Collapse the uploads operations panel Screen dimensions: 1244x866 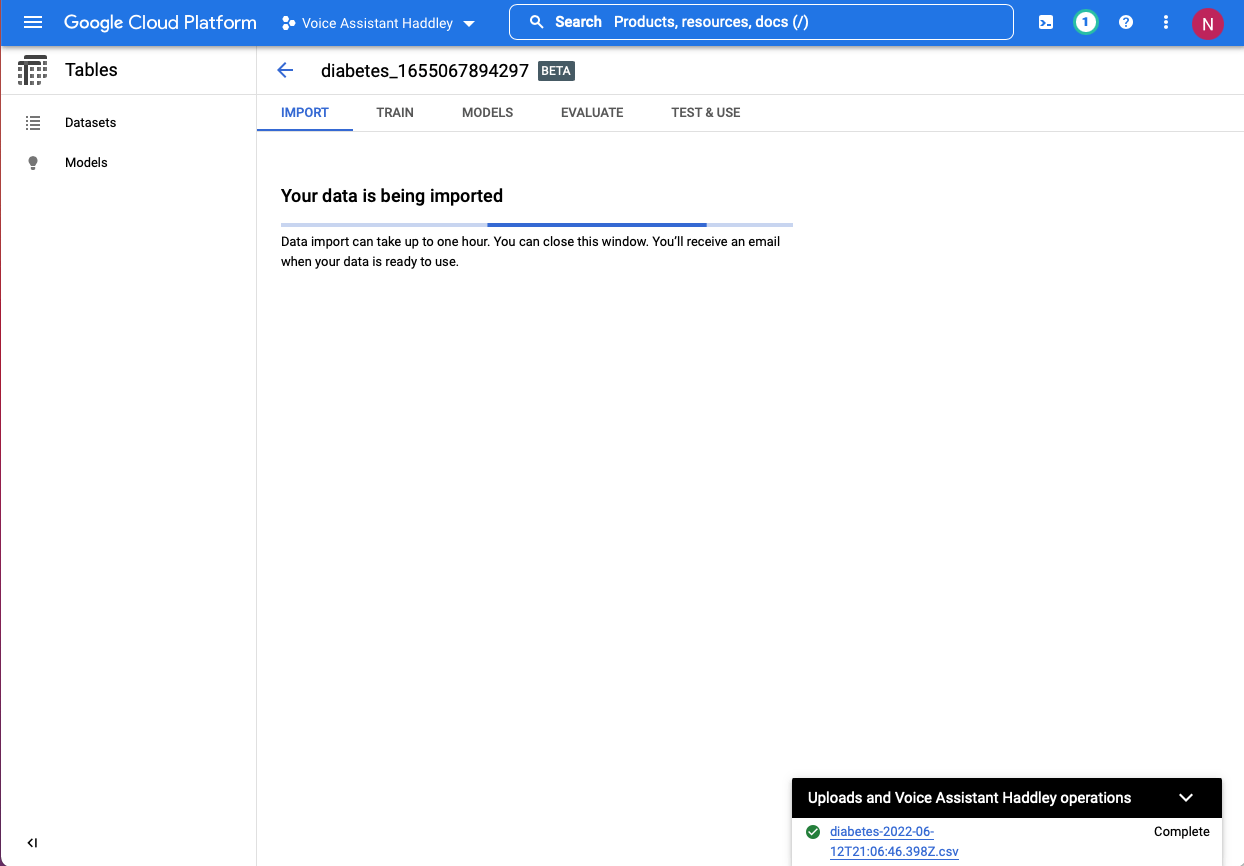point(1186,797)
